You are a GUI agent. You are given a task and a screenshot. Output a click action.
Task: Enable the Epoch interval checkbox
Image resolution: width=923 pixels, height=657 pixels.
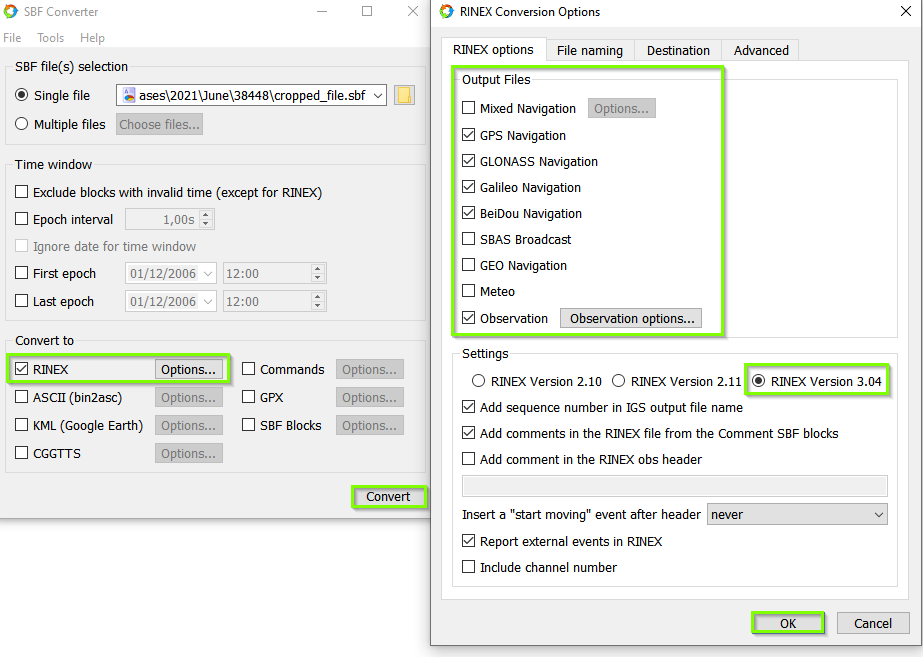(x=22, y=219)
